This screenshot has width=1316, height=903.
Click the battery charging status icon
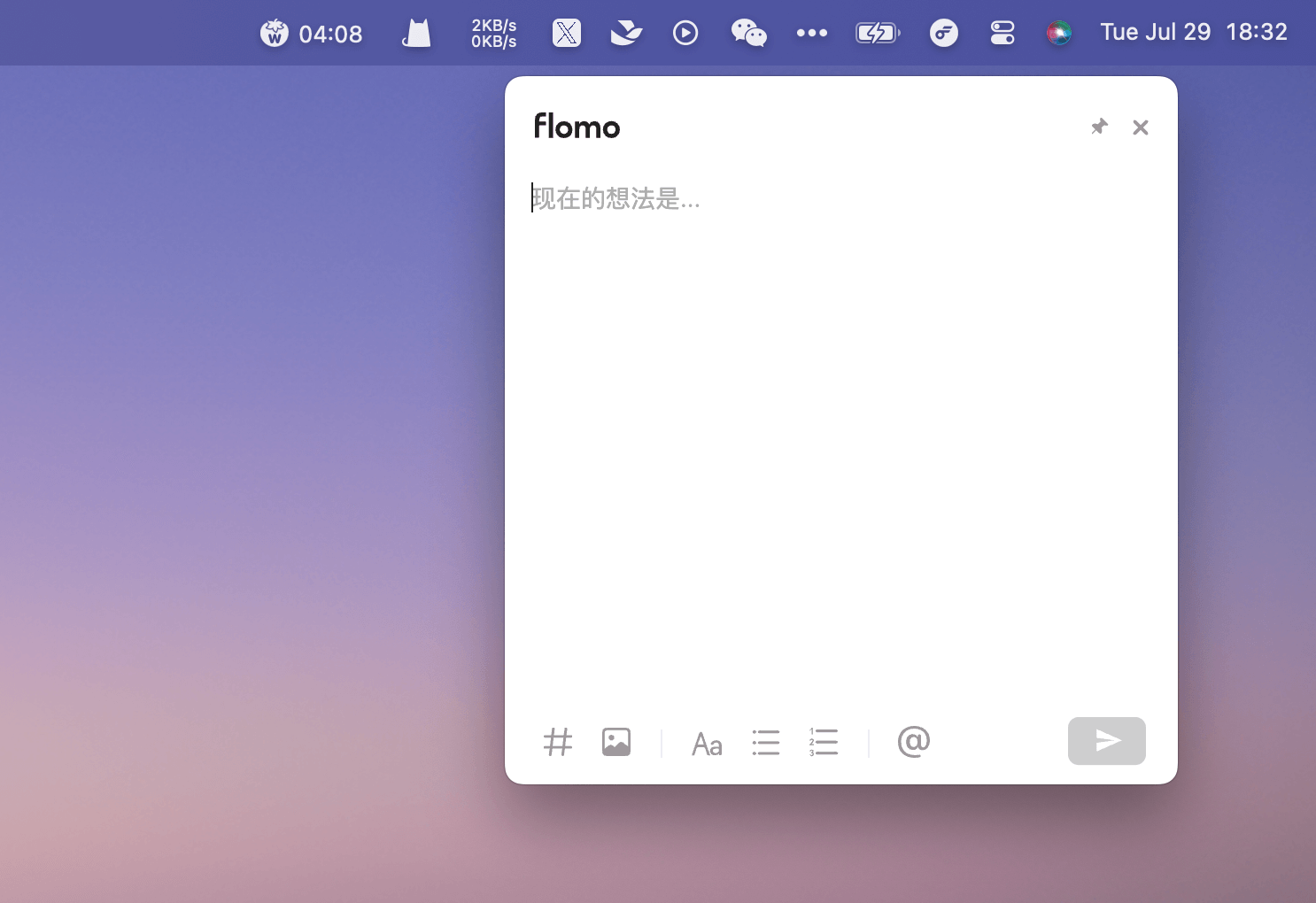click(x=877, y=34)
